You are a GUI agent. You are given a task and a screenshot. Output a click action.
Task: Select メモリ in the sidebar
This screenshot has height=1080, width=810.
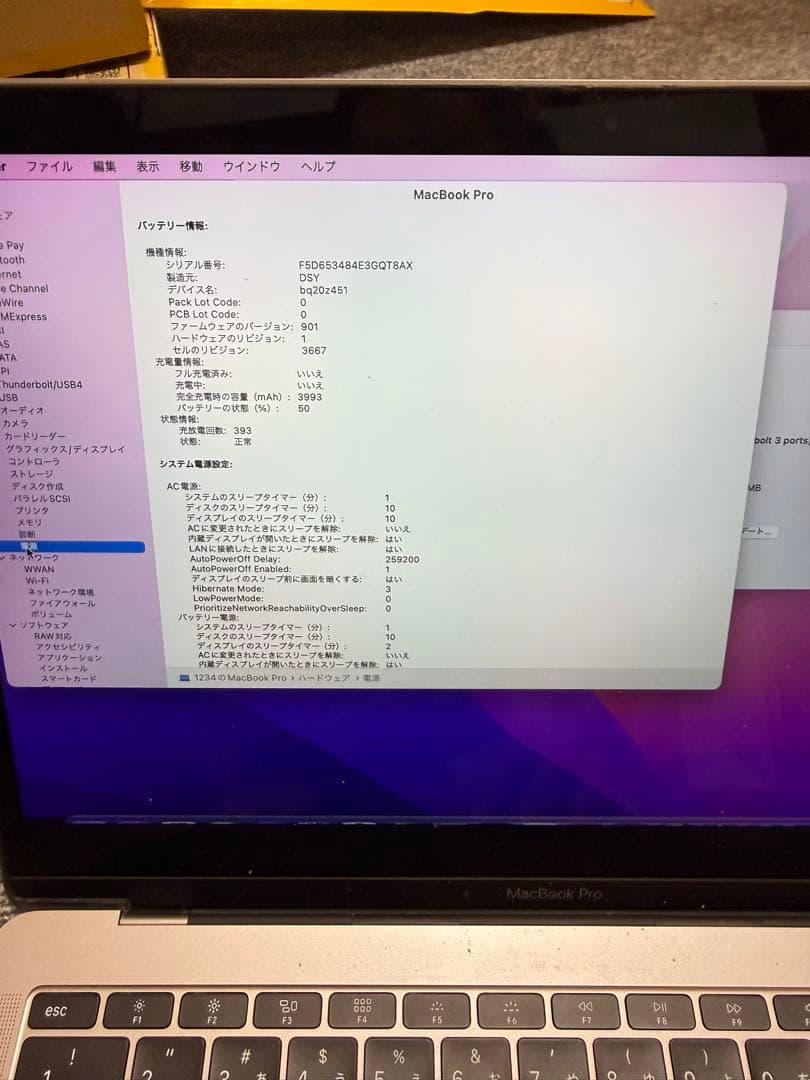(x=30, y=522)
